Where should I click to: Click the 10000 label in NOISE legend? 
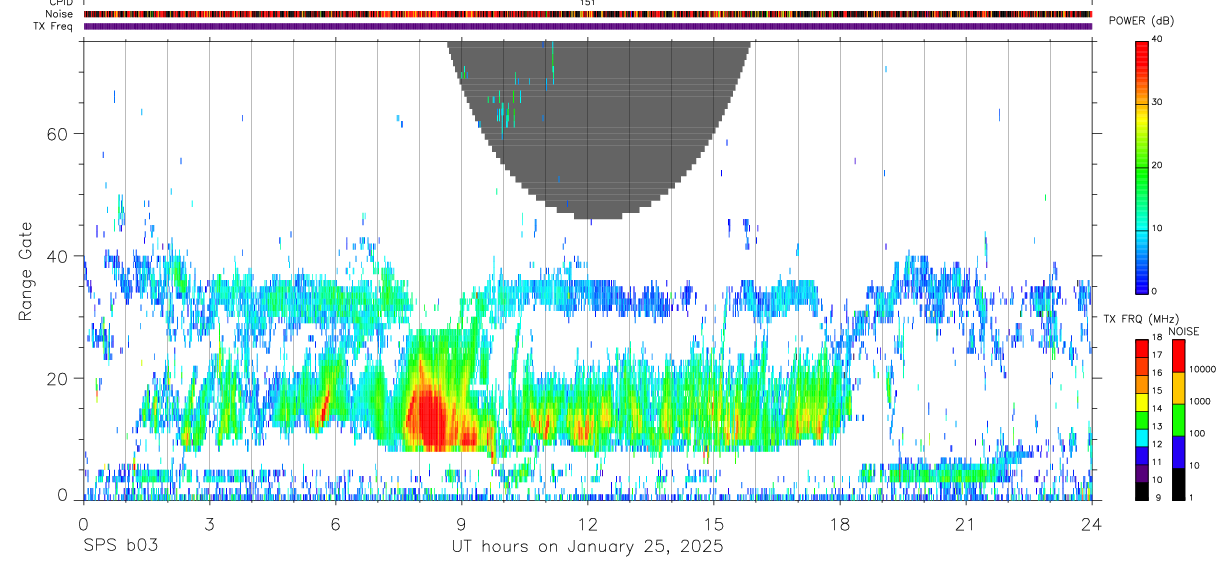[1201, 369]
